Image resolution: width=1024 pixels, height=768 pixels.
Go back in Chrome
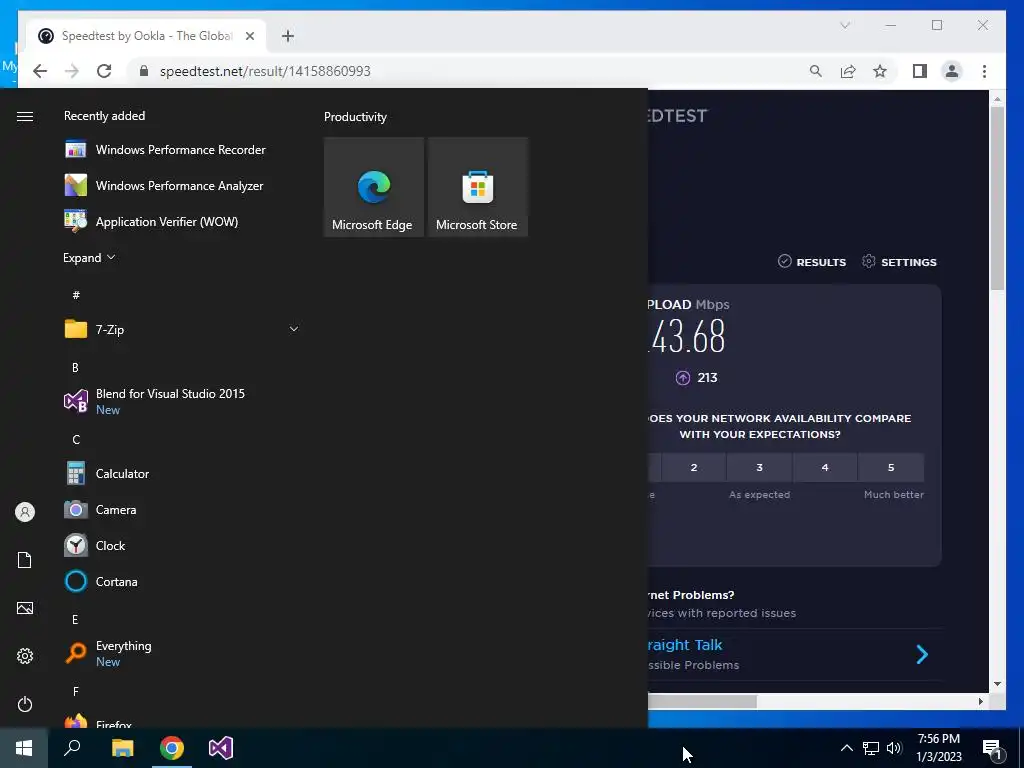[40, 71]
